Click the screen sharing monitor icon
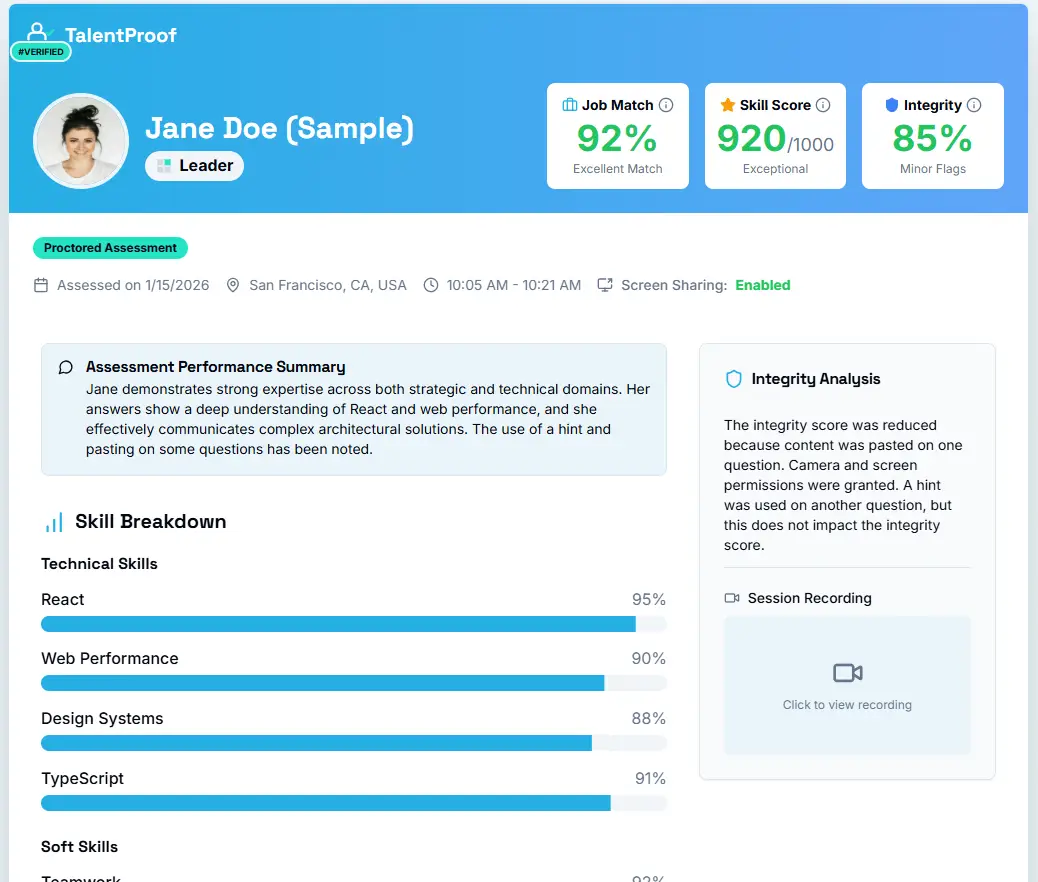 (x=606, y=285)
